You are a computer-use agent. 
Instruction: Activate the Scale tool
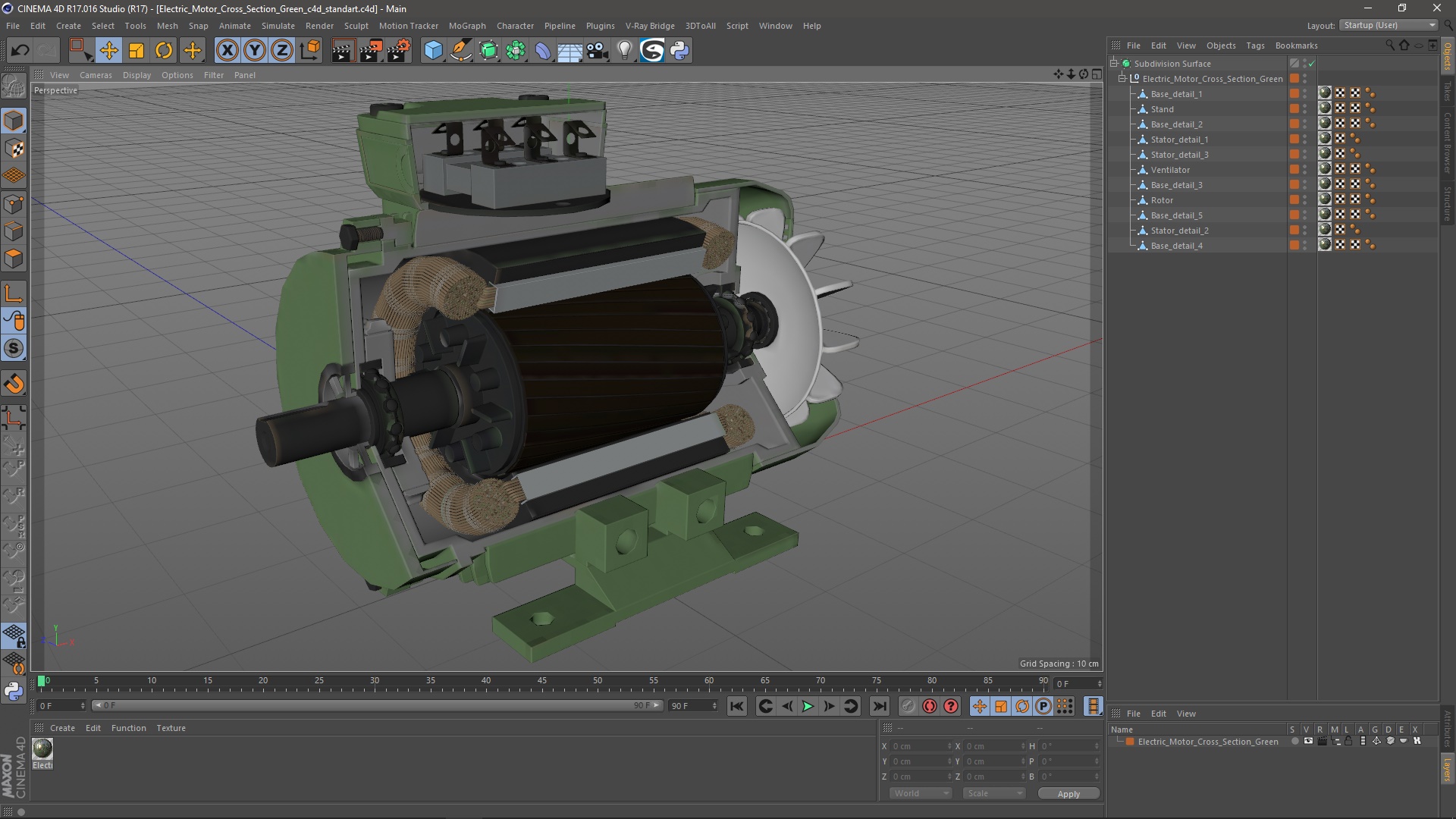click(136, 51)
